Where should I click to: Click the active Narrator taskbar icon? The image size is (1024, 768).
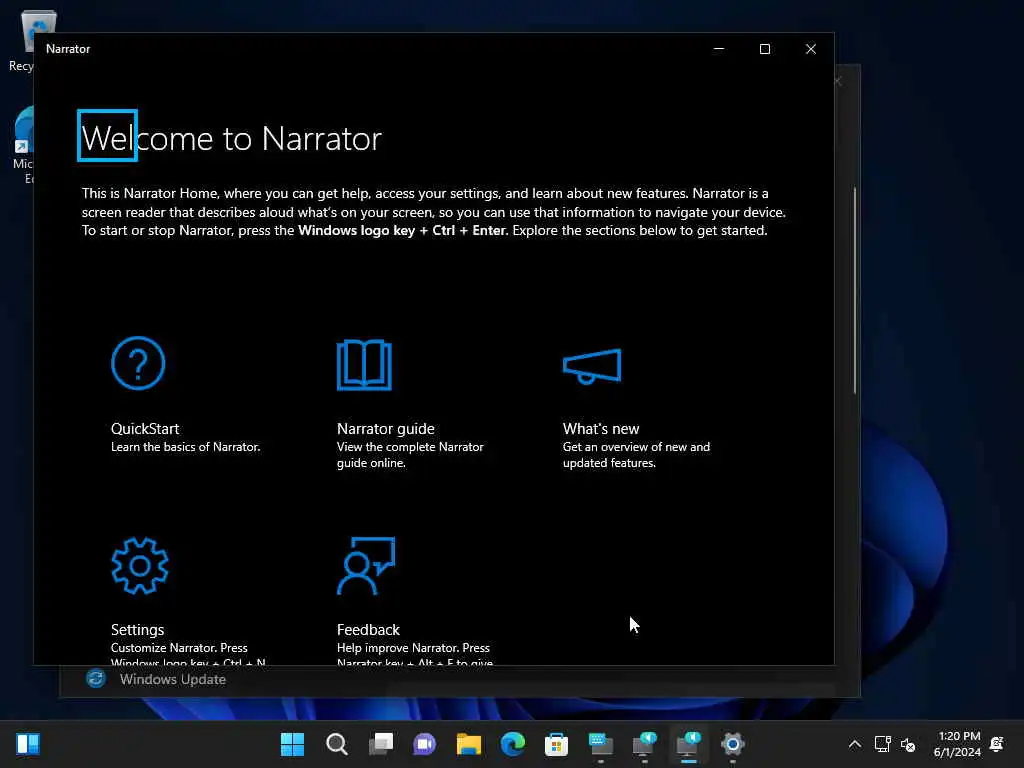(x=688, y=744)
